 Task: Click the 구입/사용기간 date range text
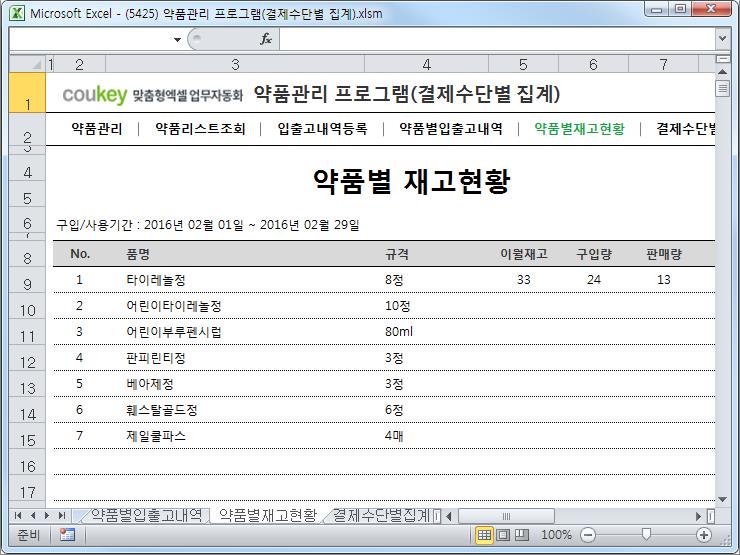(x=208, y=225)
